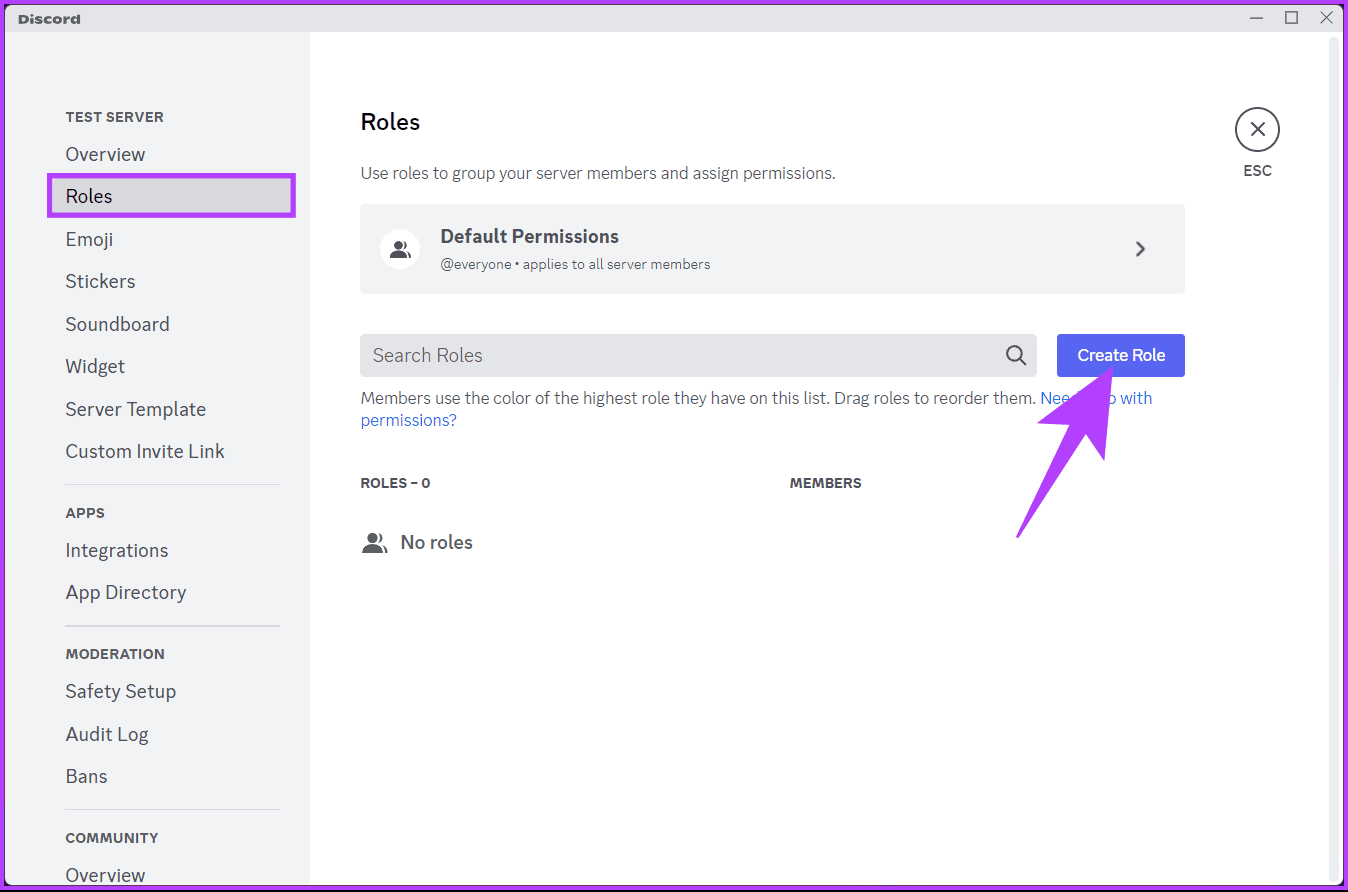Select Server Template in sidebar

[x=135, y=409]
